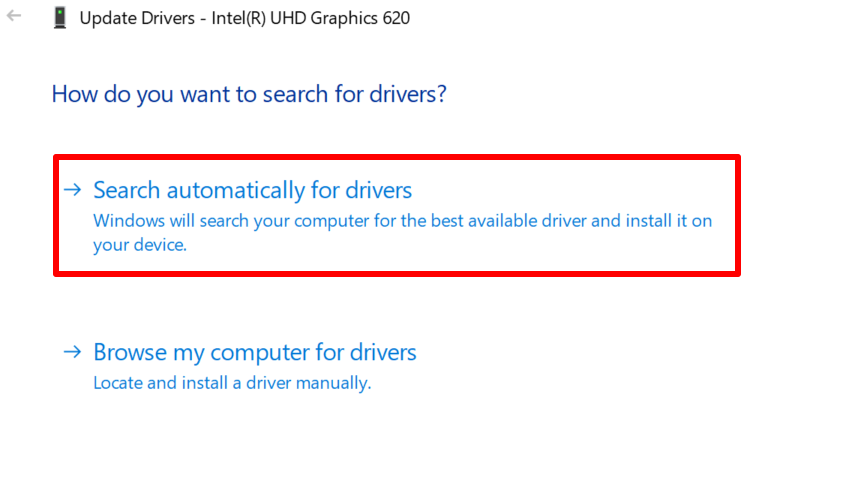Go back using the top-left arrow

pyautogui.click(x=14, y=17)
